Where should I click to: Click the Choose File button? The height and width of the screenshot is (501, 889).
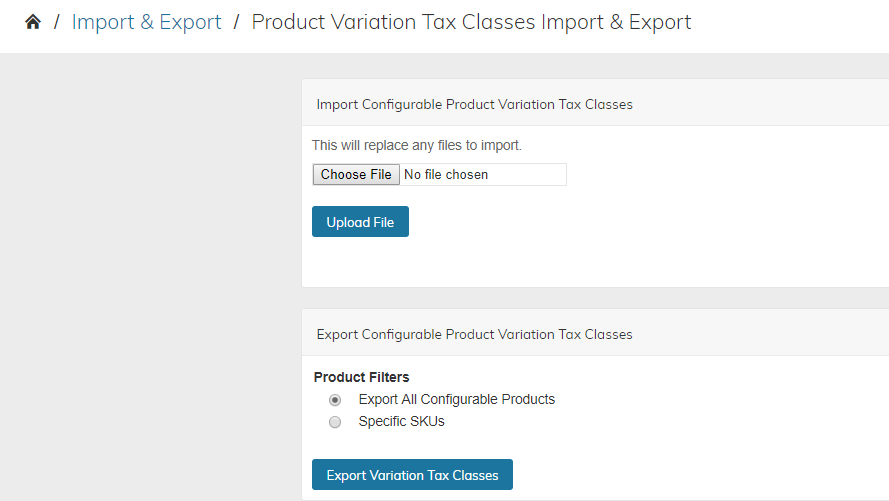pyautogui.click(x=356, y=175)
